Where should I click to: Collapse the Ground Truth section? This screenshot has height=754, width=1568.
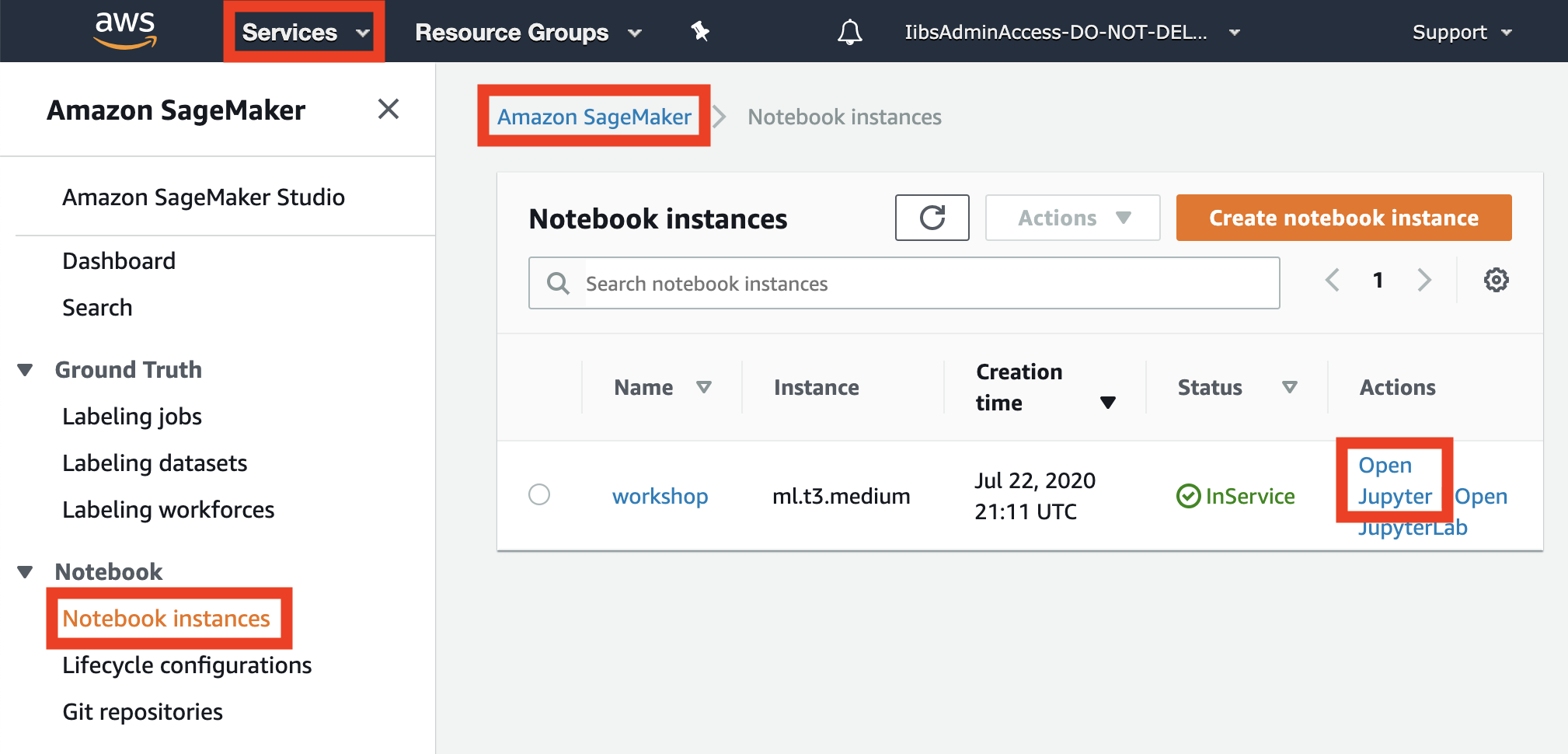(25, 370)
